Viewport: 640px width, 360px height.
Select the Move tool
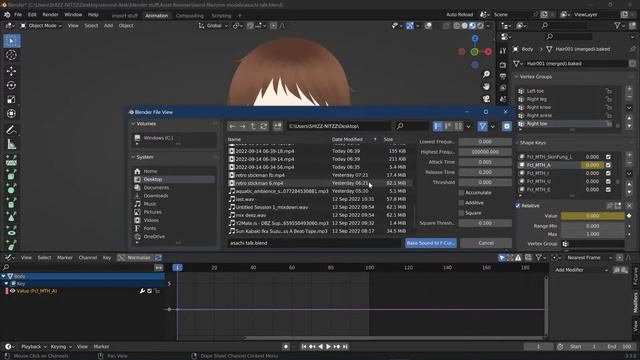11,71
